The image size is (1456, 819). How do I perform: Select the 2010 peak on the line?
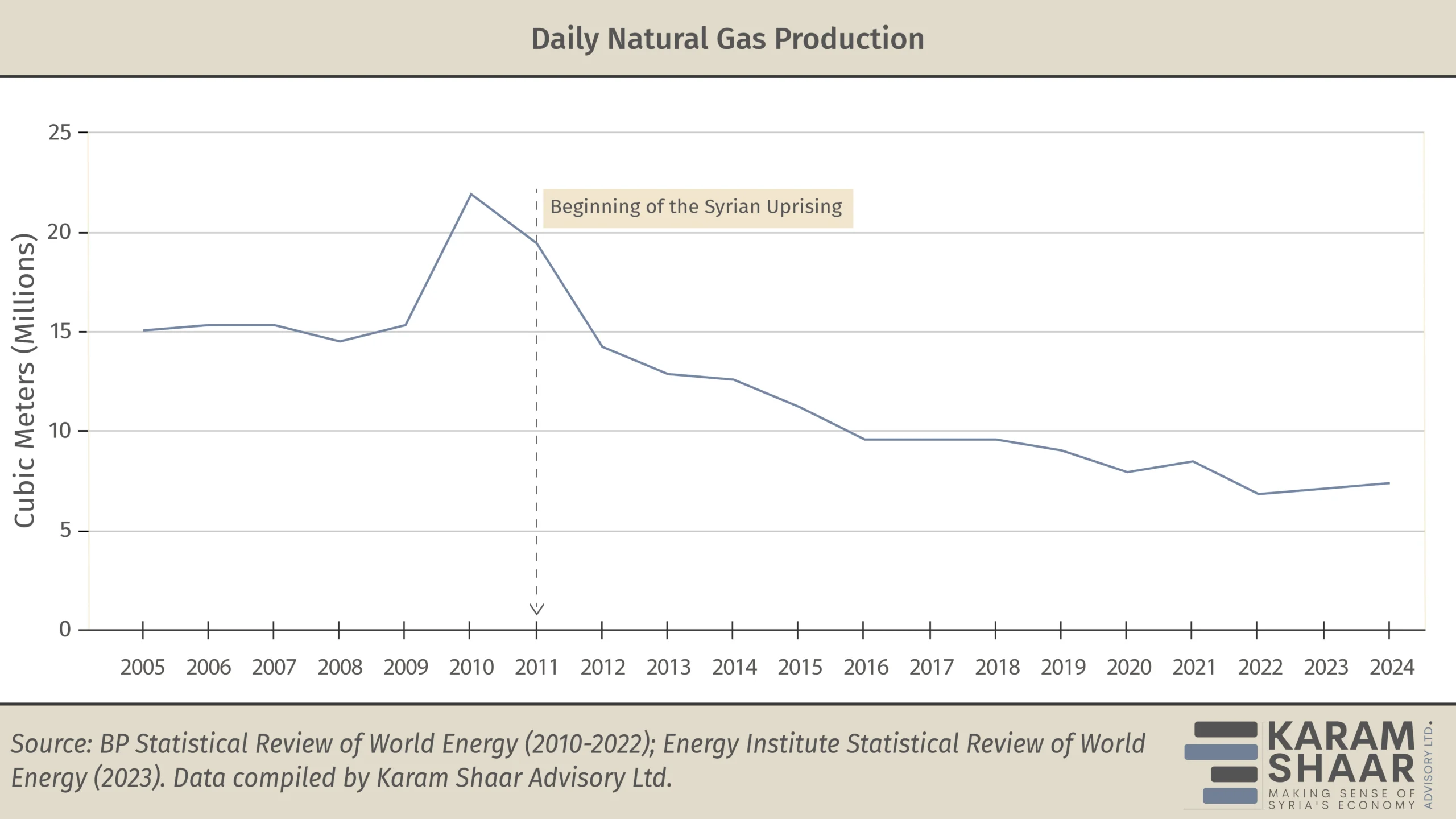tap(471, 195)
